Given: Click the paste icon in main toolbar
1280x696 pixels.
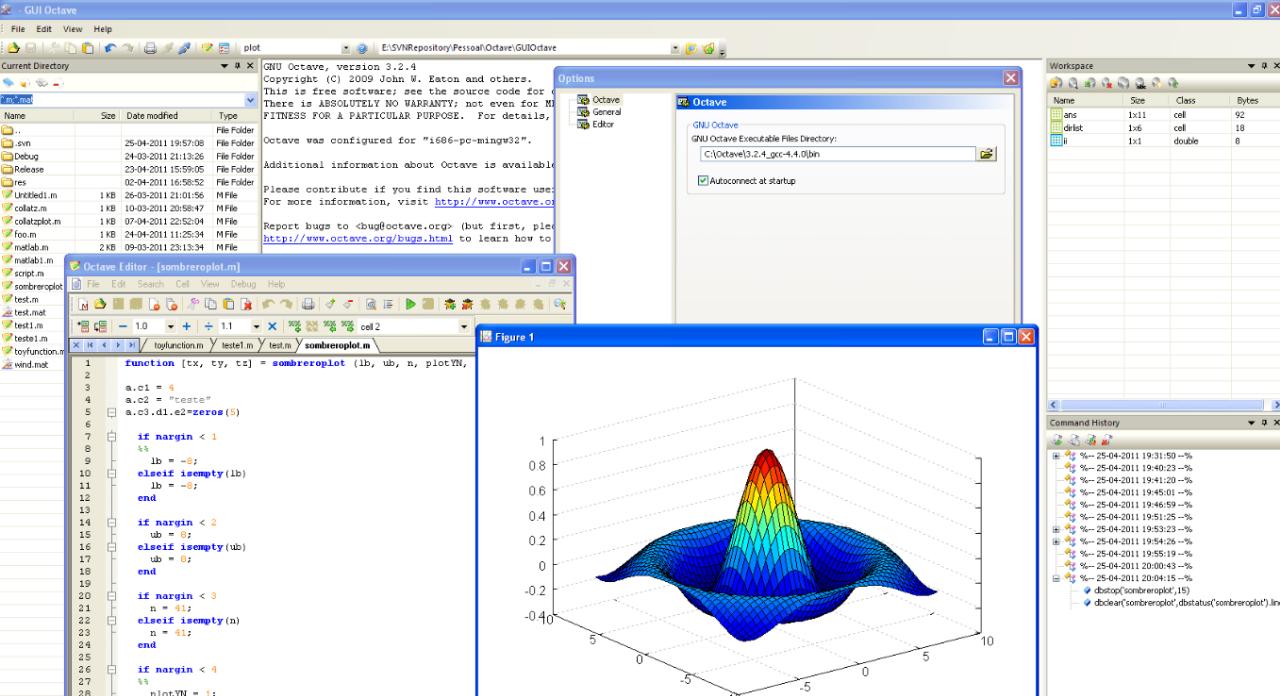Looking at the screenshot, I should click(x=89, y=47).
